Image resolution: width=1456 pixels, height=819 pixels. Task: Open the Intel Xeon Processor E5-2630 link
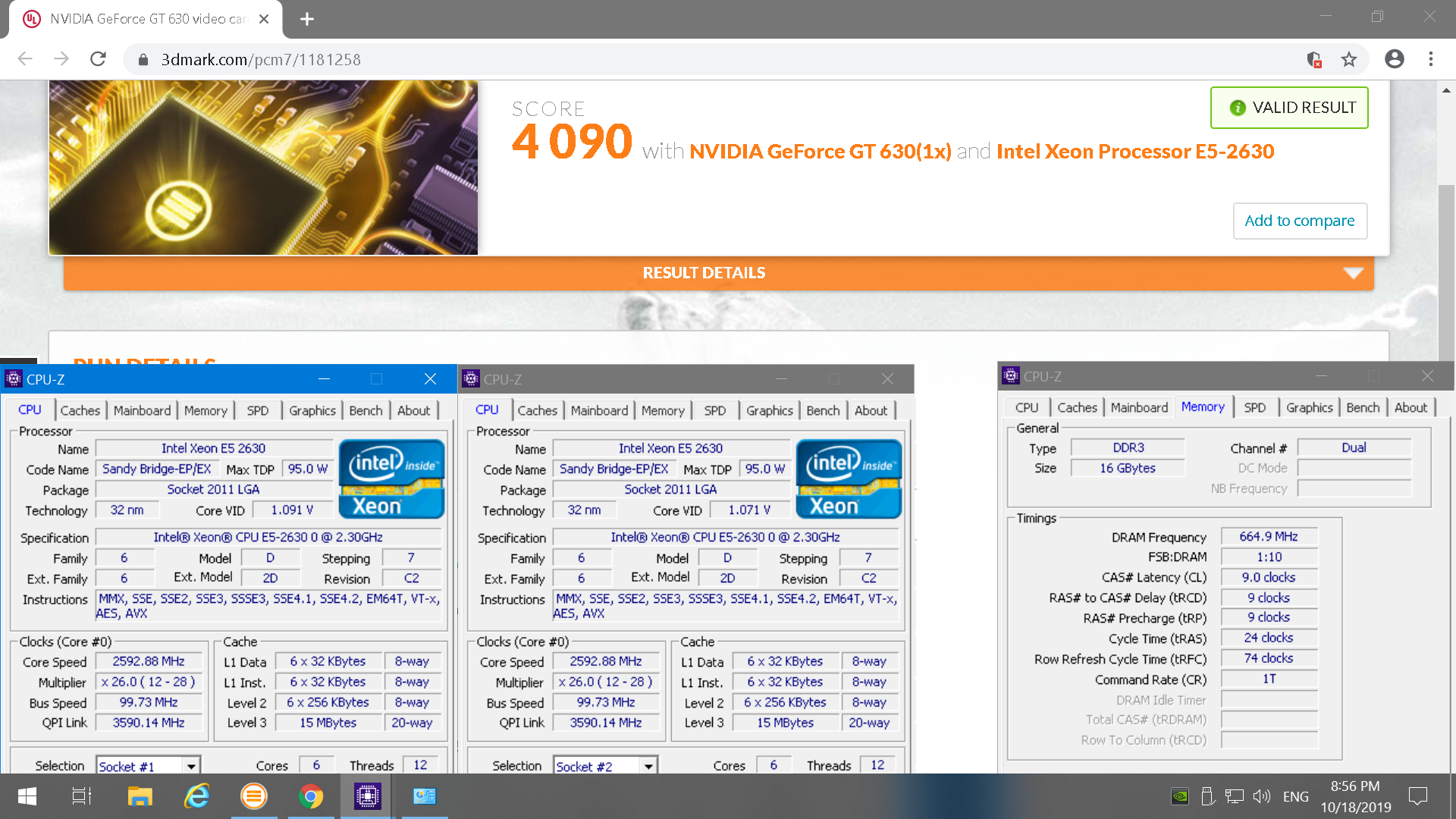tap(1135, 151)
